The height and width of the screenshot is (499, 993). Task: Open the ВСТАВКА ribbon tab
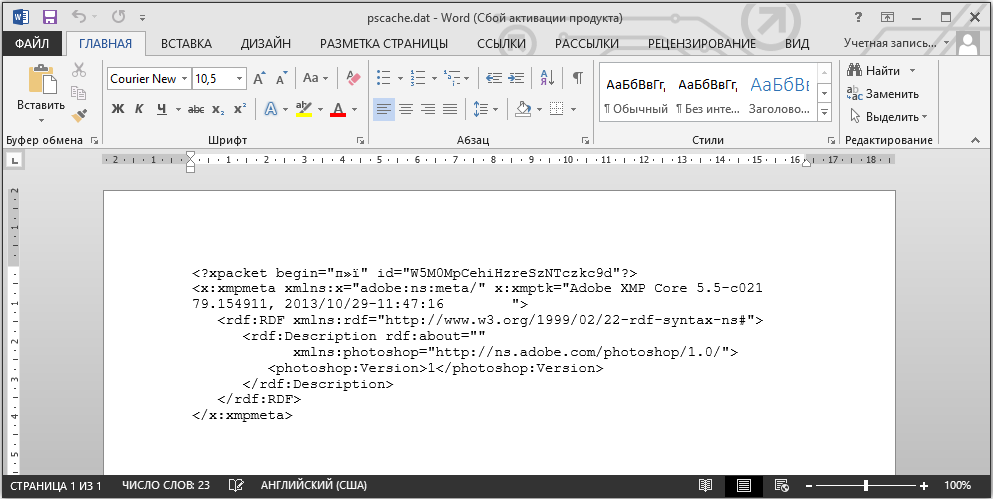[186, 43]
